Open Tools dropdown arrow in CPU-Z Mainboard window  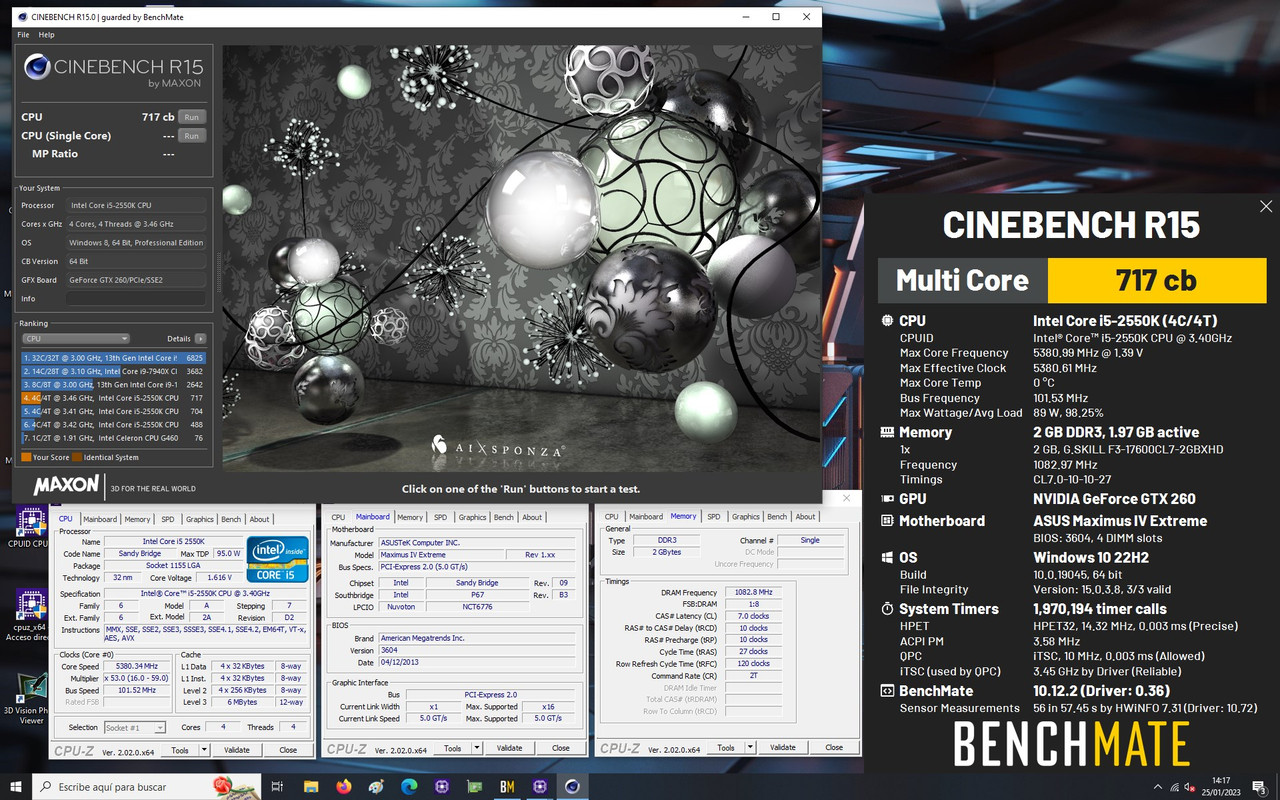point(477,748)
